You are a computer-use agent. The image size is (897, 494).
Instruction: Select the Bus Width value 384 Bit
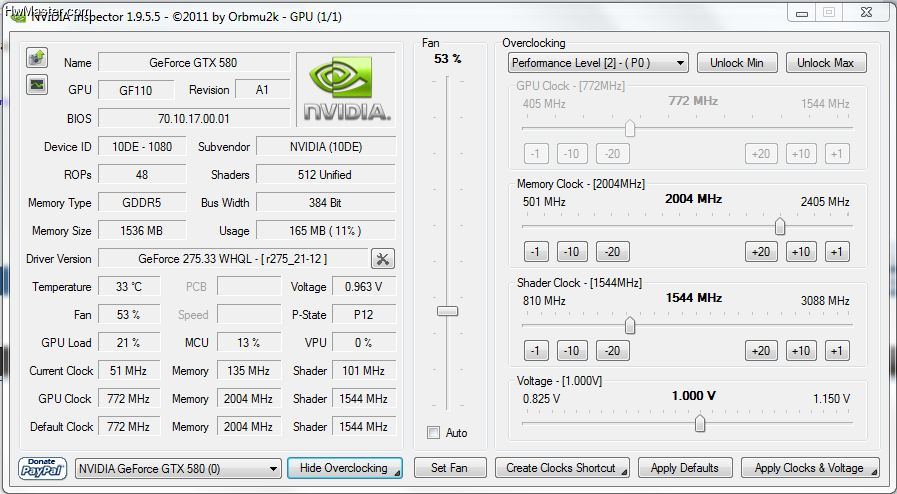326,202
